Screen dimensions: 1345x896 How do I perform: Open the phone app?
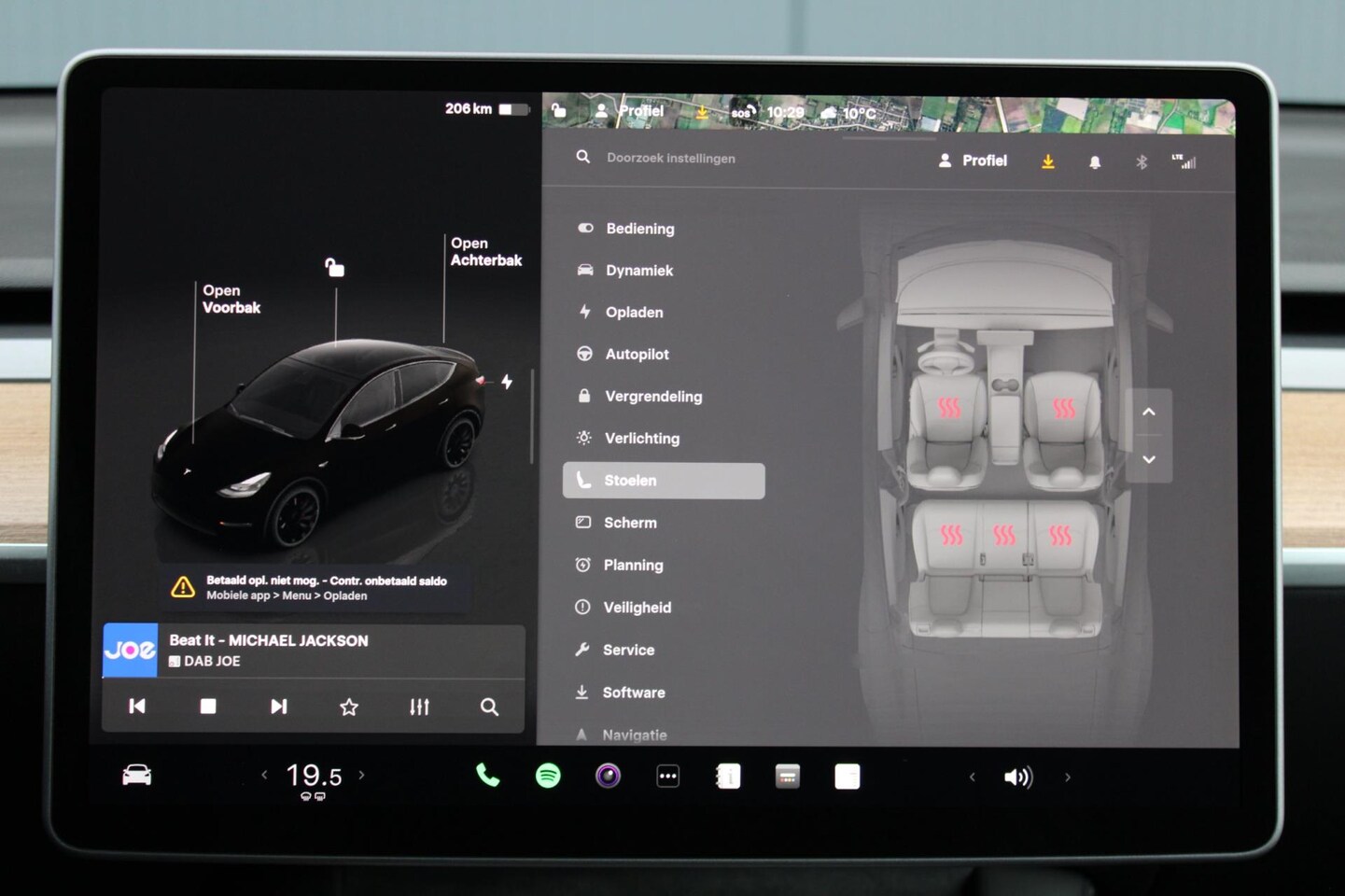(x=487, y=776)
